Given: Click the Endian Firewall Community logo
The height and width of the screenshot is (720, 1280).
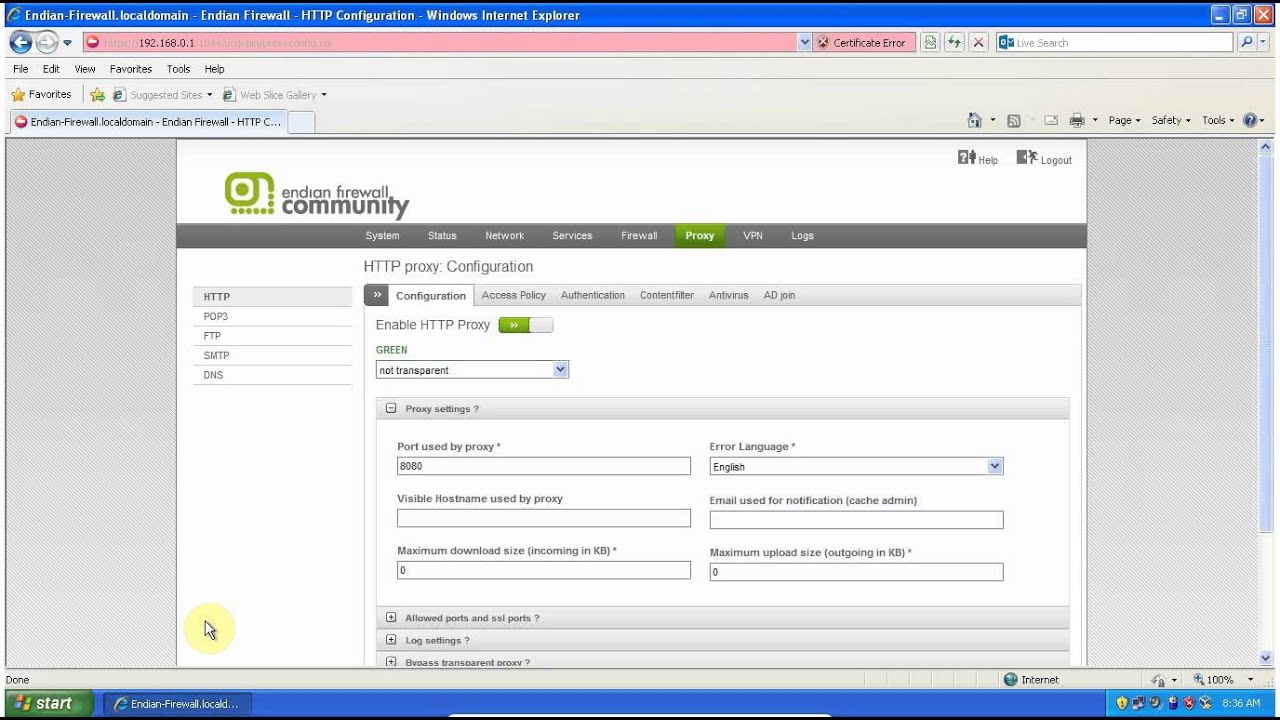Looking at the screenshot, I should [x=317, y=195].
